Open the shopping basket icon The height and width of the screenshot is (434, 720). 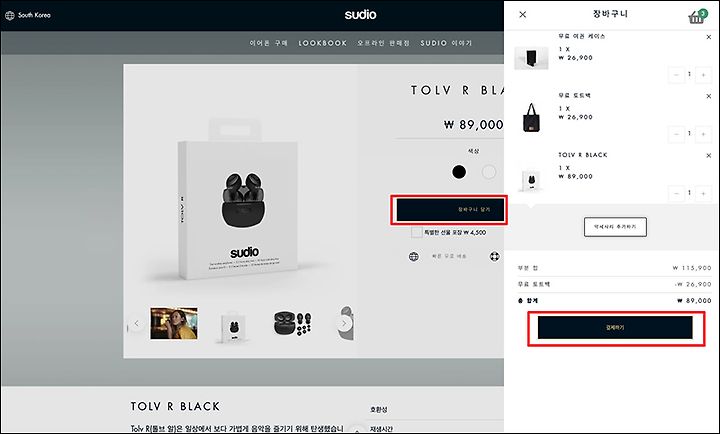(x=697, y=16)
